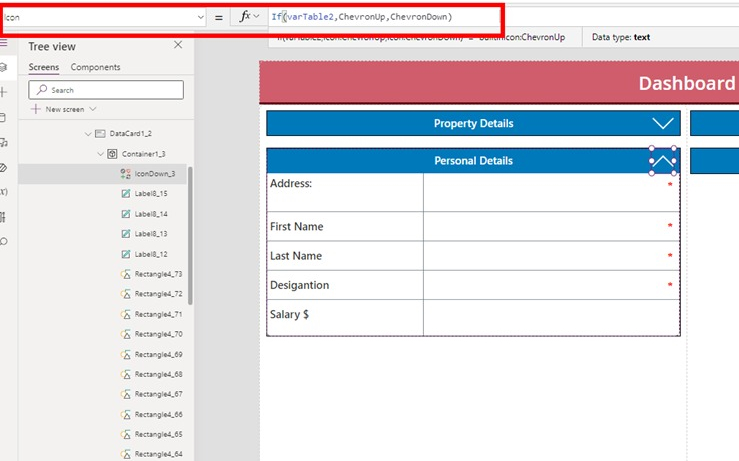
Task: Select IconDown_3 in tree view
Action: tap(155, 174)
